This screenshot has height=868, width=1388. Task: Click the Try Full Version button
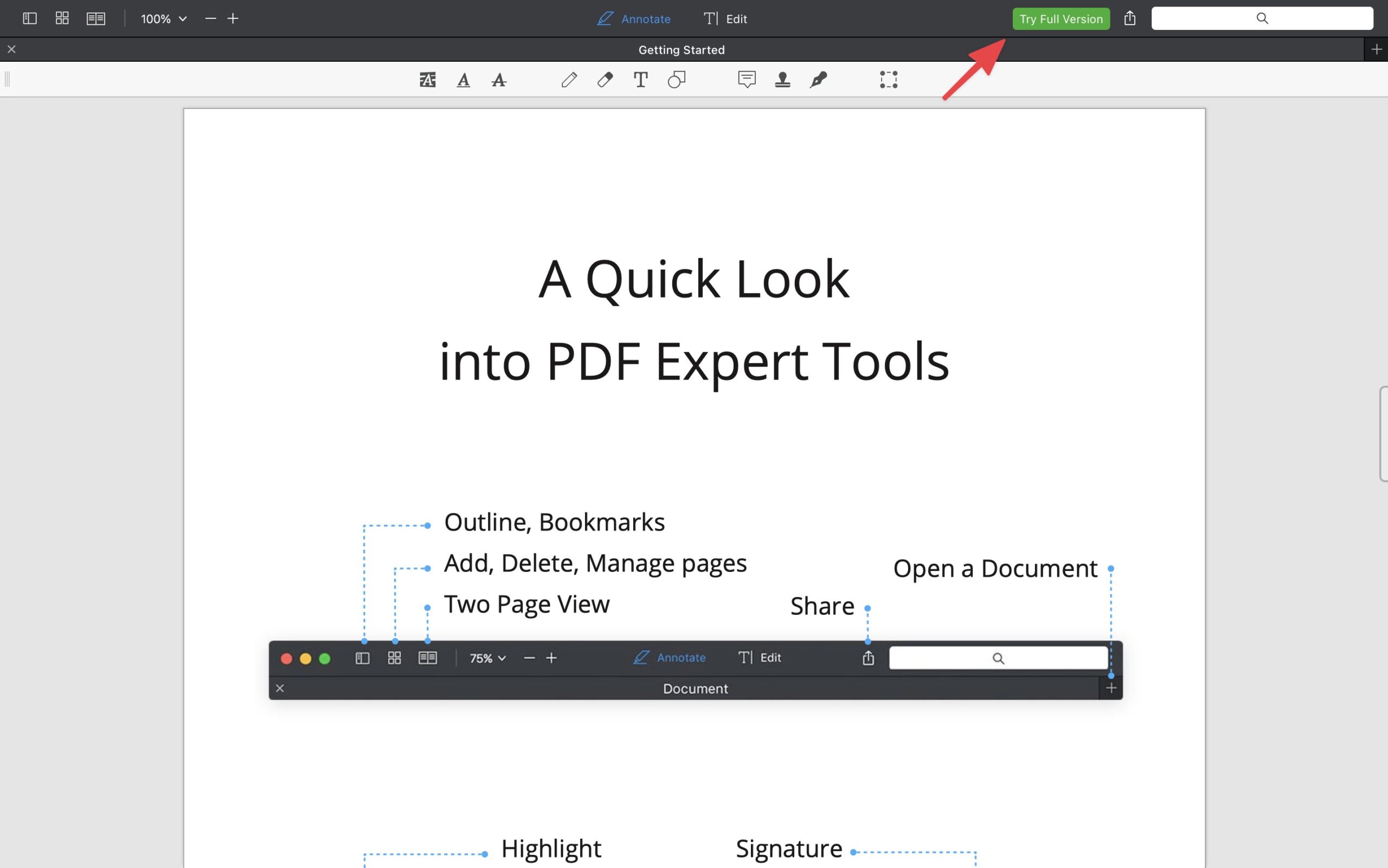tap(1061, 19)
